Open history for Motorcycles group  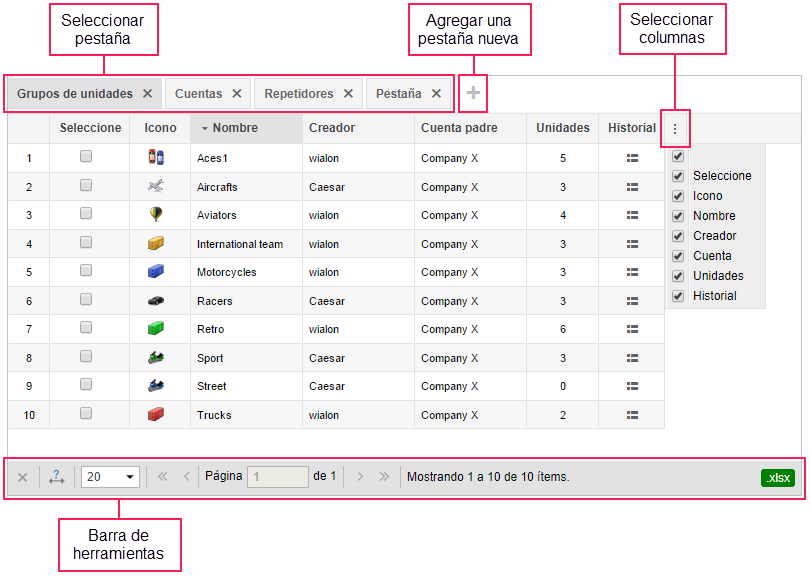pos(632,272)
